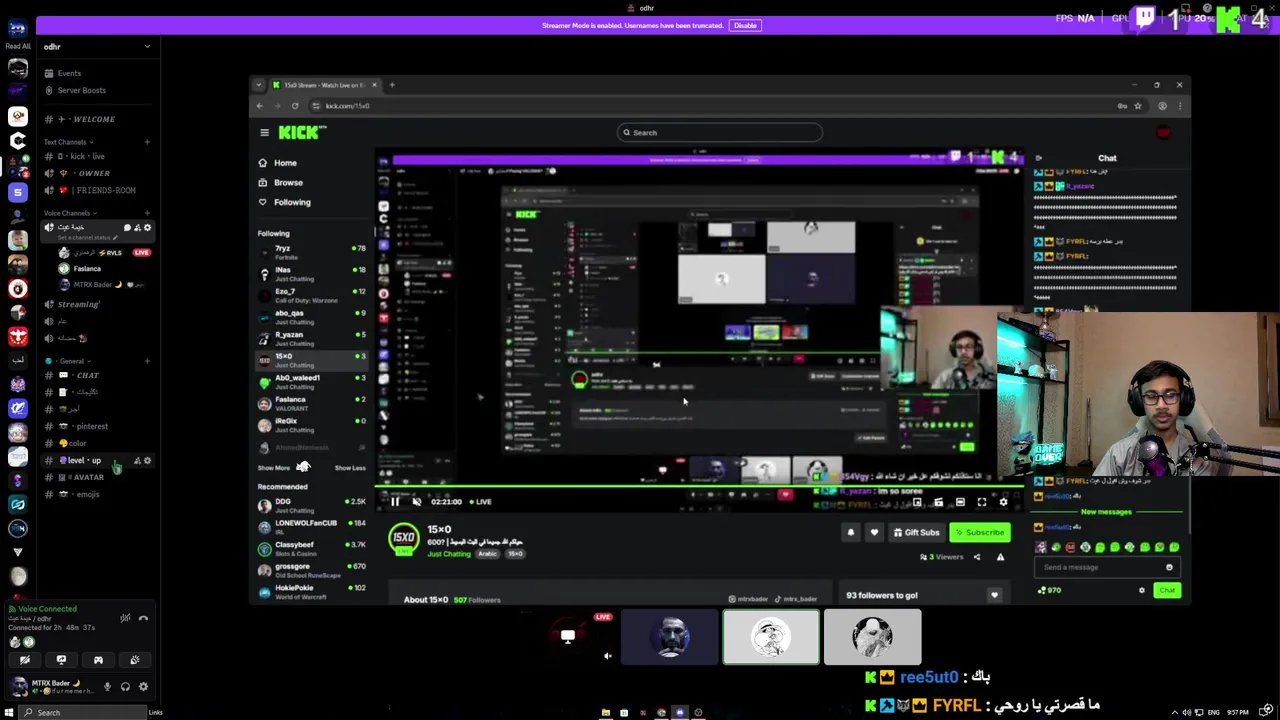Click the Windows taskbar Search box
This screenshot has height=720, width=1280.
coord(84,712)
